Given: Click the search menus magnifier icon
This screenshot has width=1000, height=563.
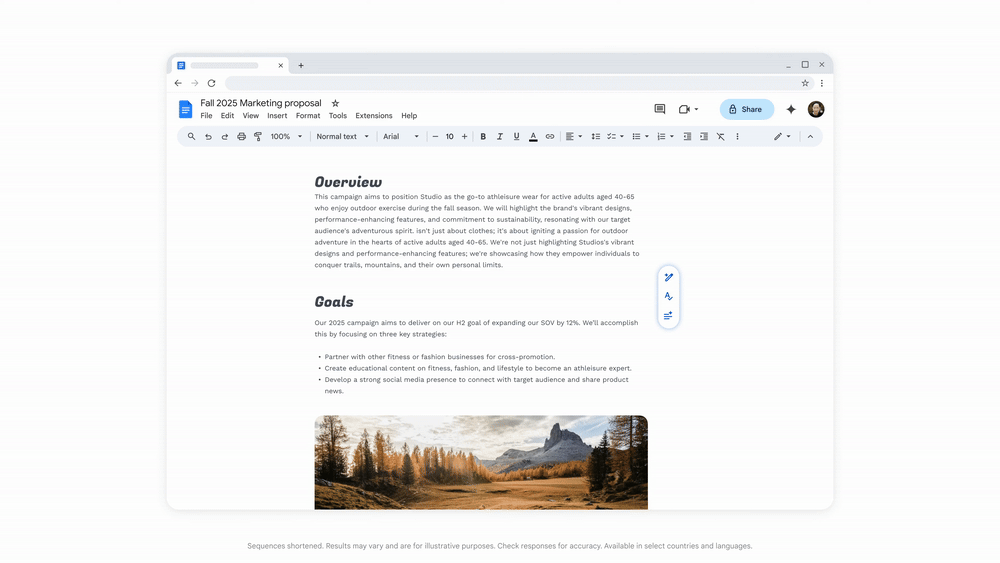Looking at the screenshot, I should point(191,136).
